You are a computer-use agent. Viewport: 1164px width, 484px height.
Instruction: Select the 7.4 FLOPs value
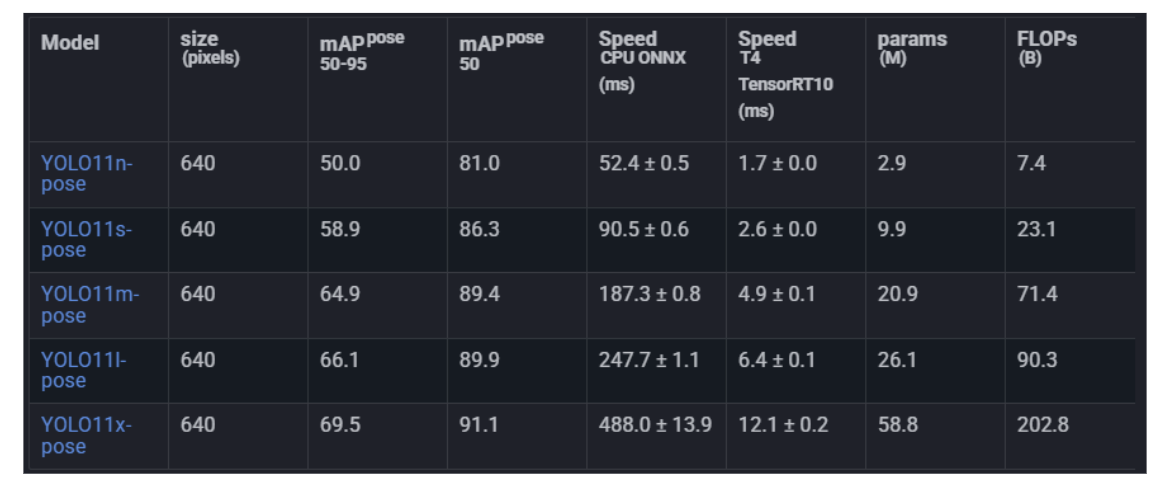pyautogui.click(x=1031, y=163)
